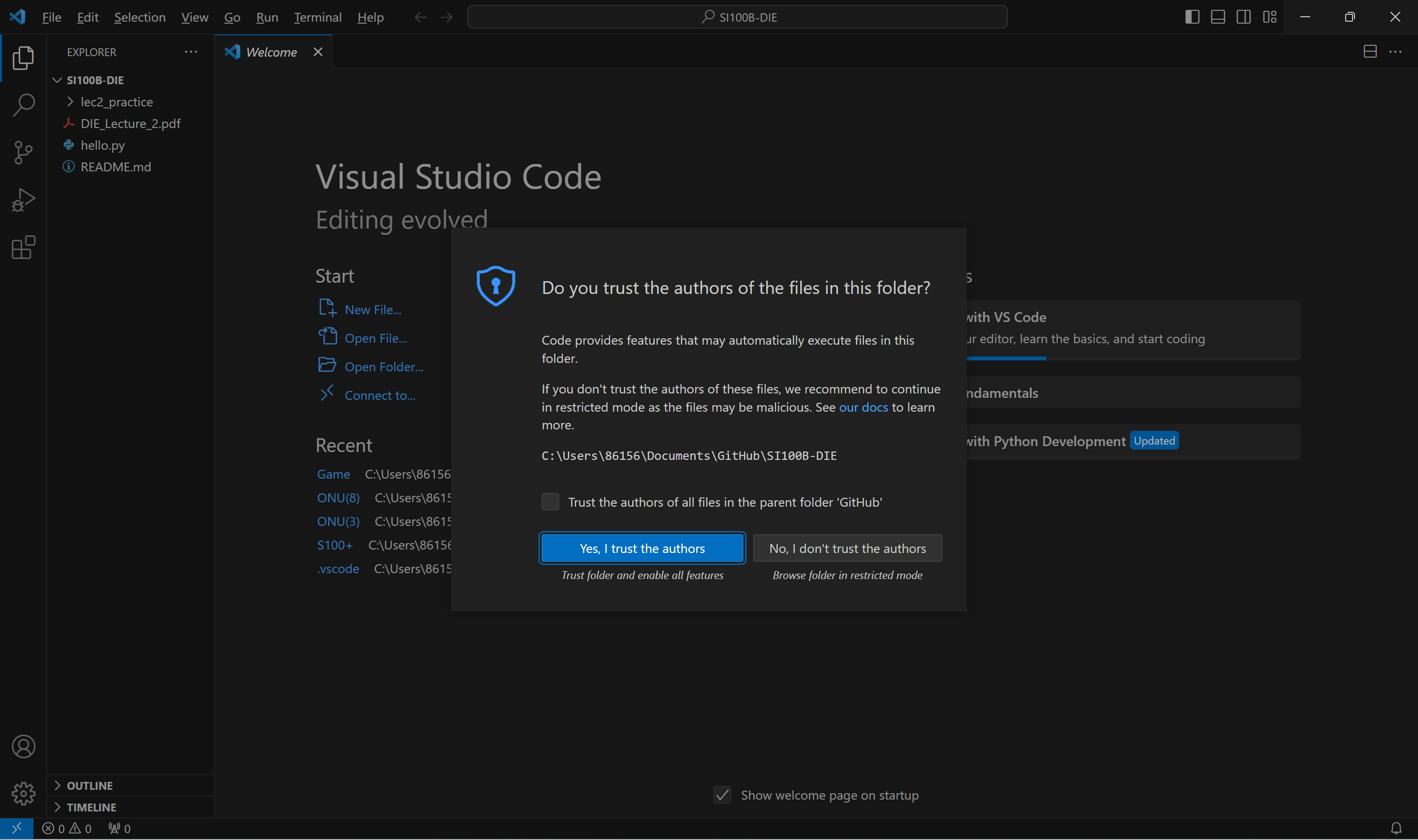This screenshot has height=840, width=1418.
Task: Toggle bottom panel layout icon
Action: (x=1218, y=17)
